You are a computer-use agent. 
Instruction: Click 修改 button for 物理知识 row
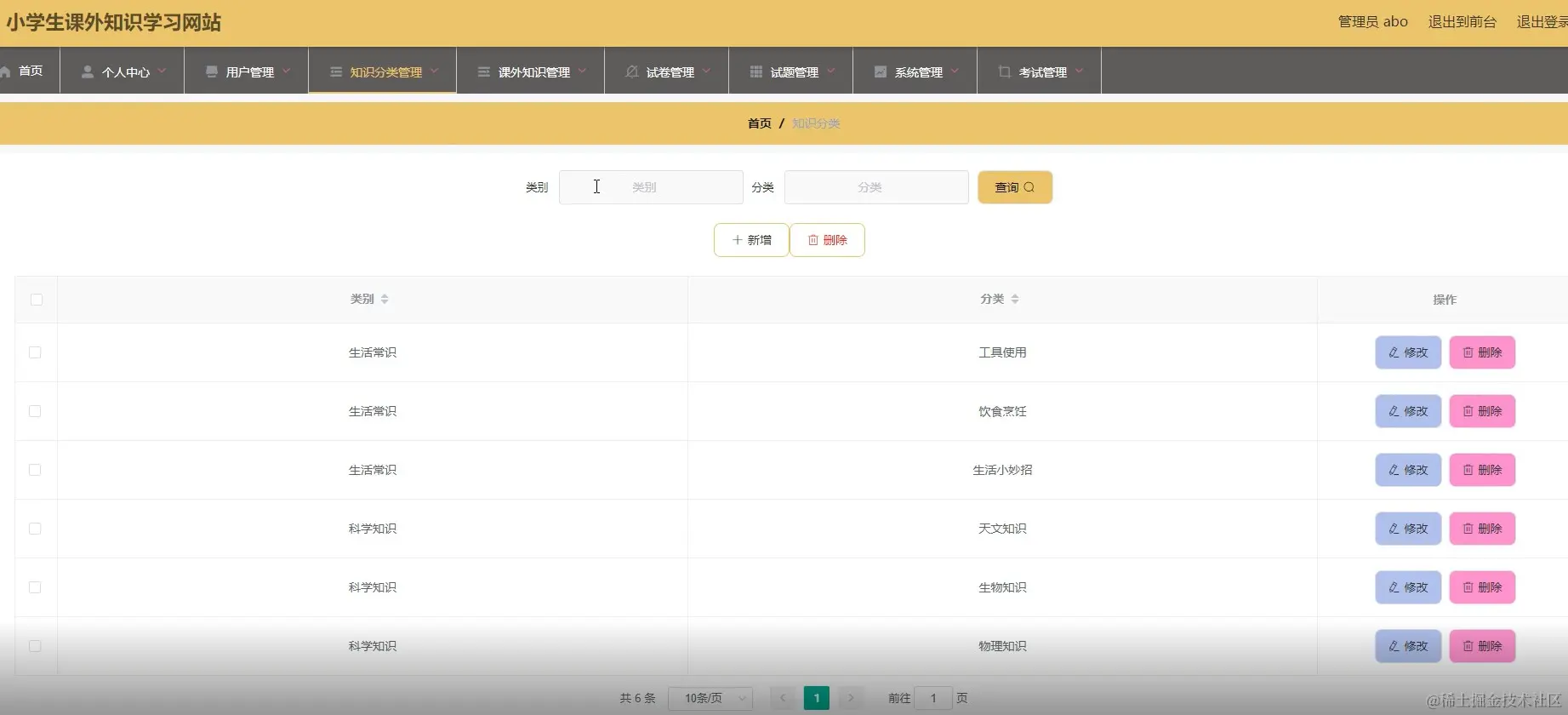(x=1408, y=646)
